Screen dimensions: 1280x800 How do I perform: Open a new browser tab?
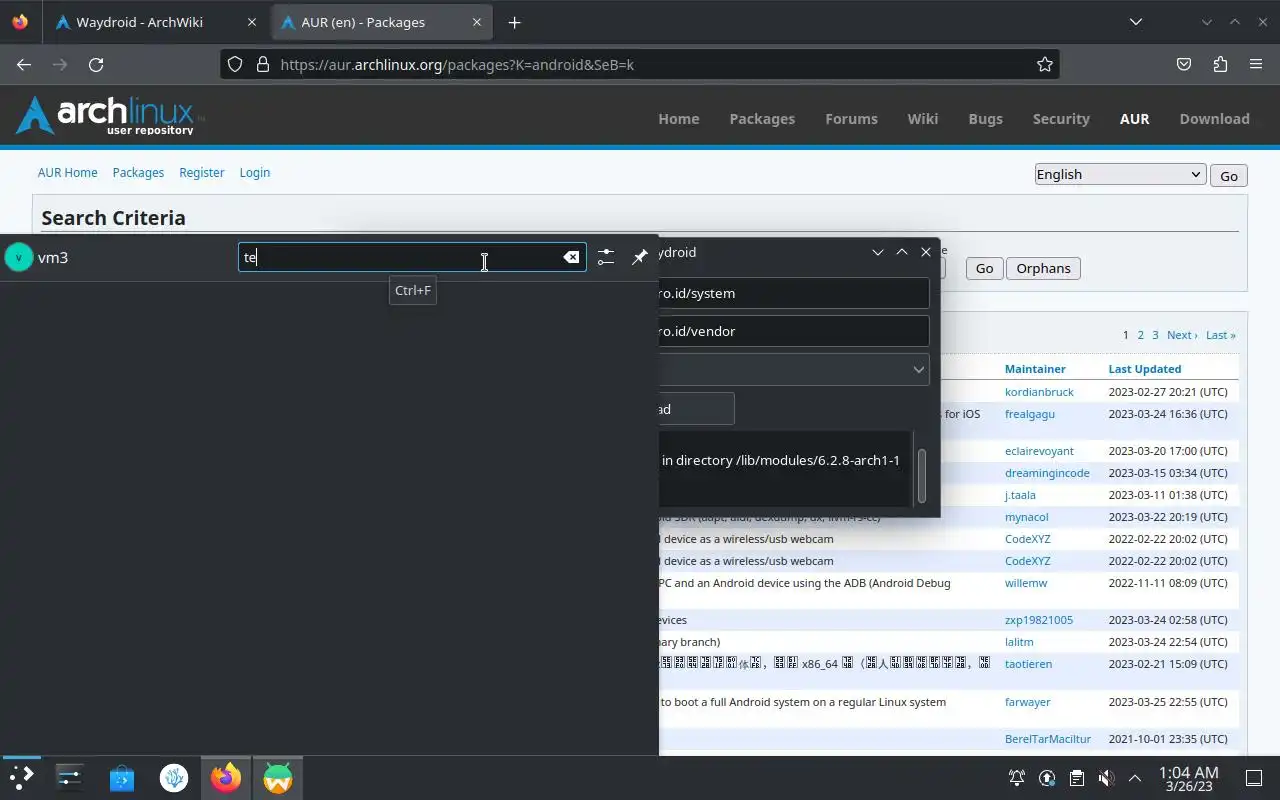pyautogui.click(x=514, y=22)
